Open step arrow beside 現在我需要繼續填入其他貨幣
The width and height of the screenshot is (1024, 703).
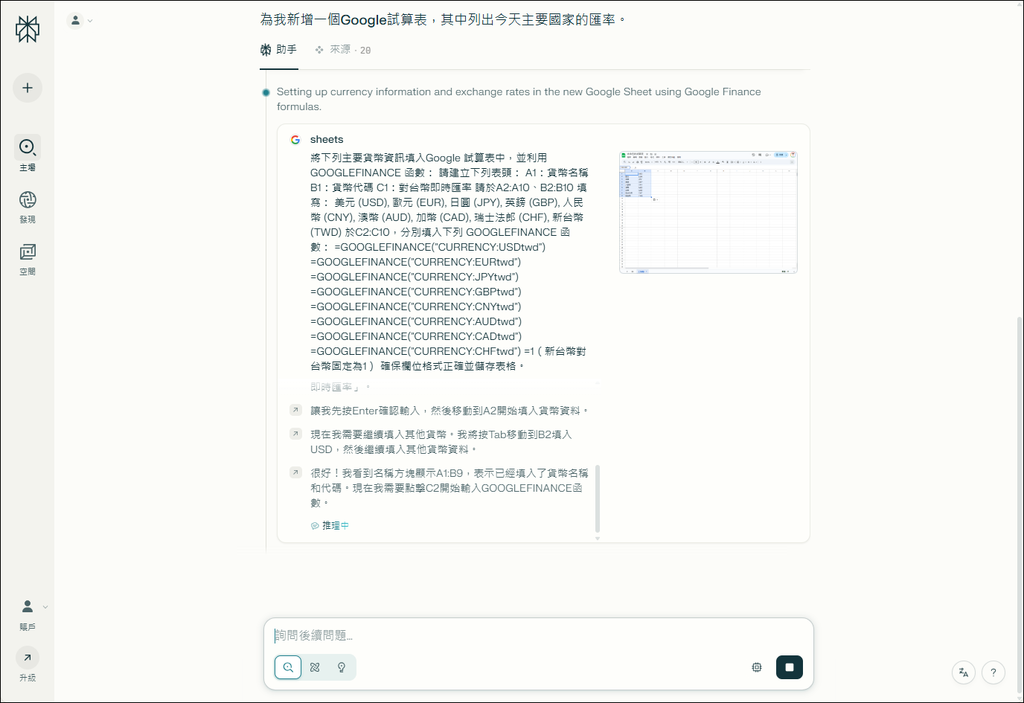pos(296,434)
